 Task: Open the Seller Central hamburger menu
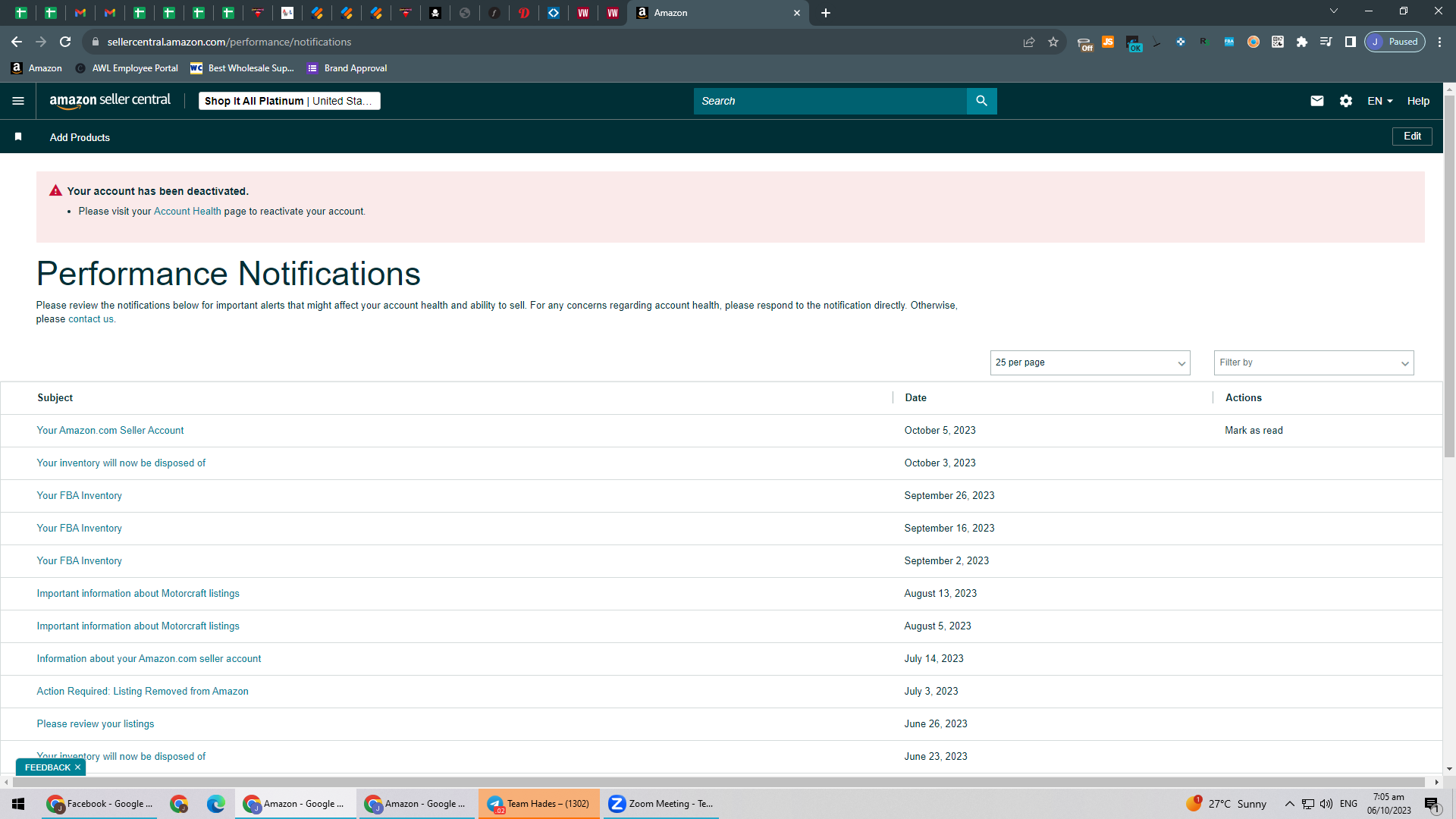tap(18, 101)
